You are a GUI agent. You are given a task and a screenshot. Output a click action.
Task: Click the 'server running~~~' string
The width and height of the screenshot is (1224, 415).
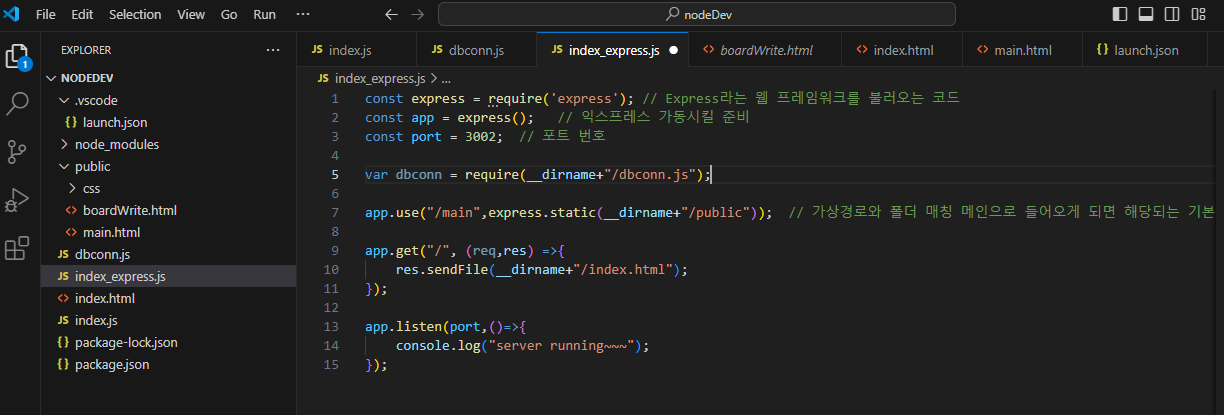(566, 345)
